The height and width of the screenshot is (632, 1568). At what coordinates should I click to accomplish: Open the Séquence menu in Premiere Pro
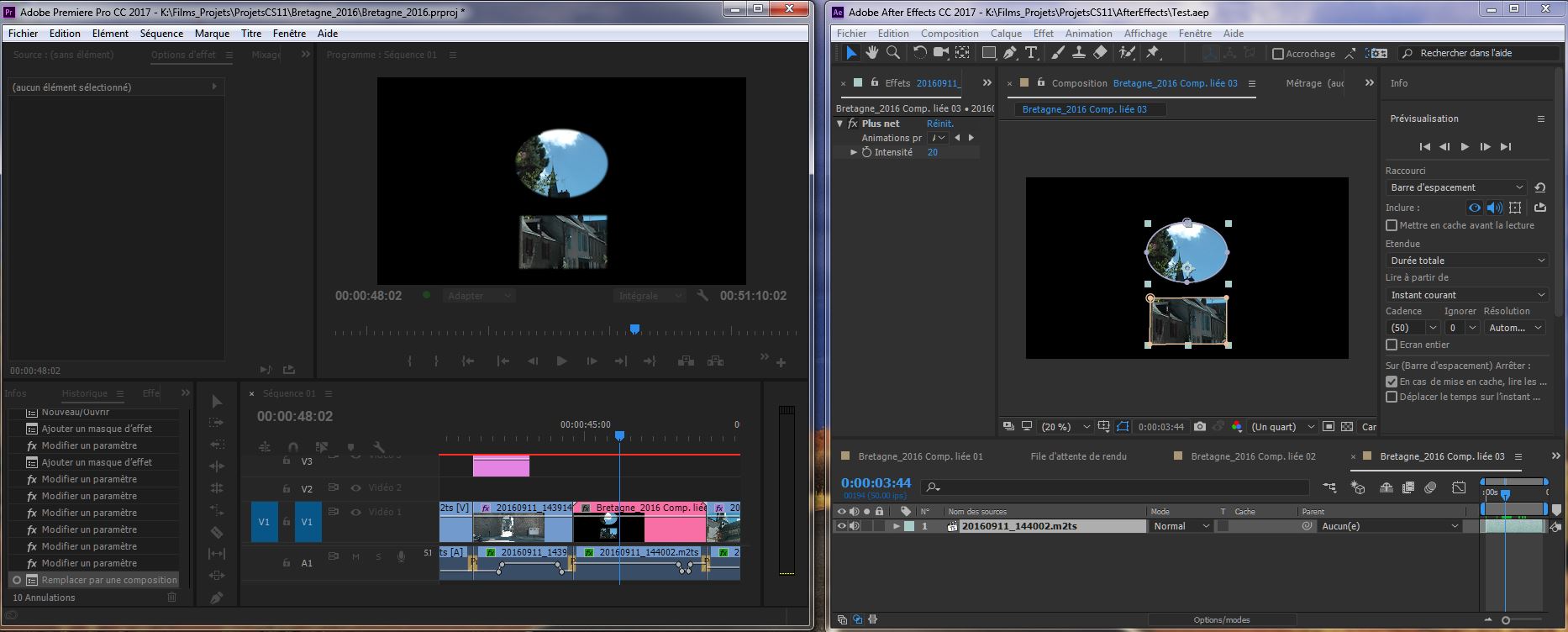[161, 34]
